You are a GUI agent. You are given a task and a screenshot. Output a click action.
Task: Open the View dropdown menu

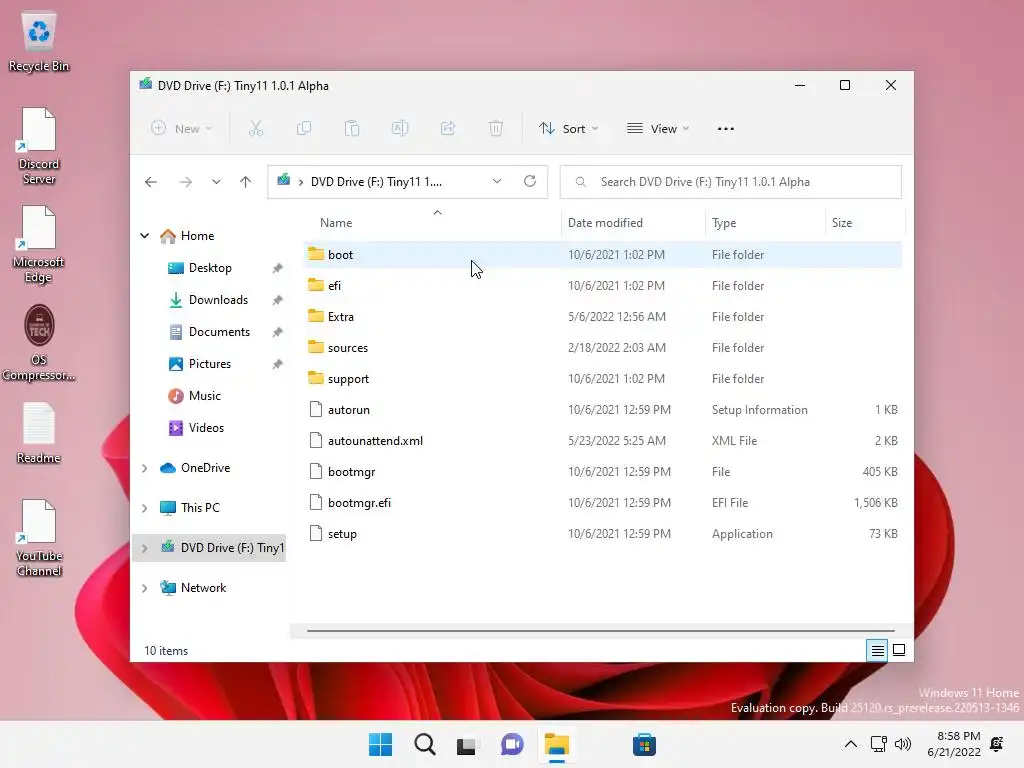[658, 129]
